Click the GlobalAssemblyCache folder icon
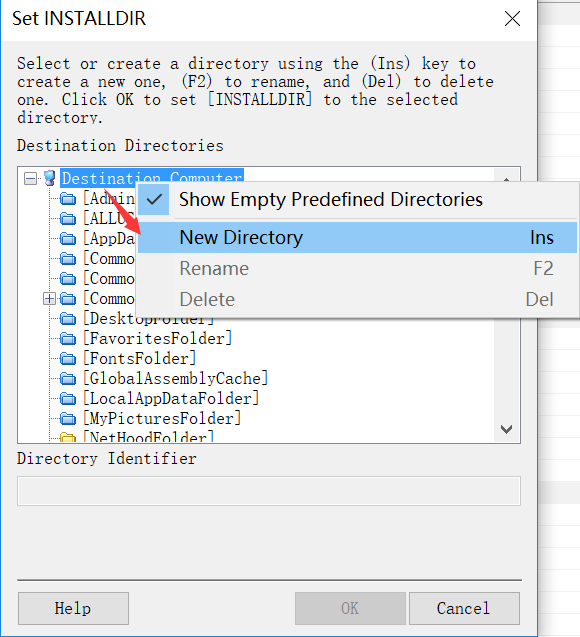580x637 pixels. tap(68, 379)
